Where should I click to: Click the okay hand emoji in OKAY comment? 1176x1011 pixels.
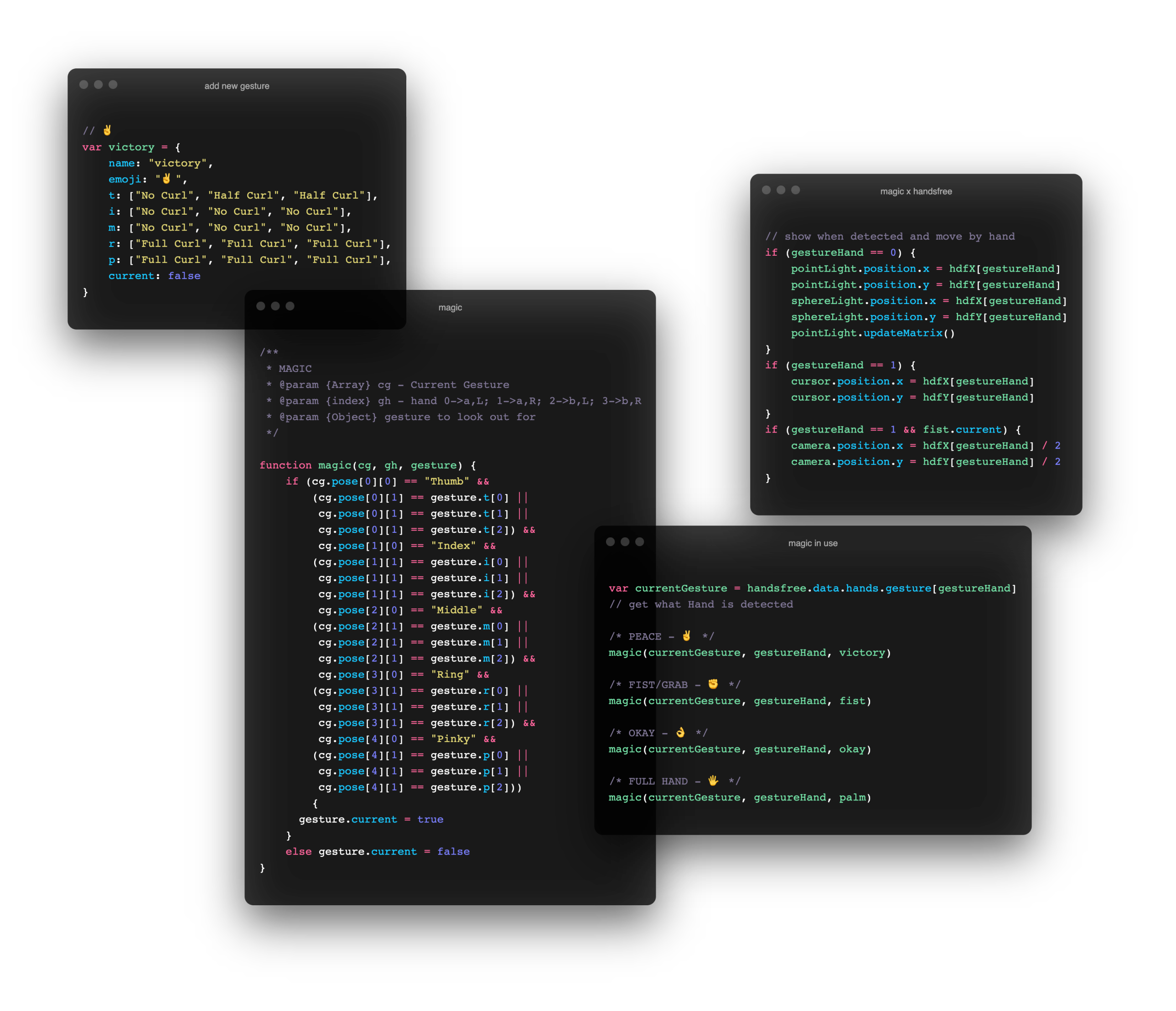(680, 732)
